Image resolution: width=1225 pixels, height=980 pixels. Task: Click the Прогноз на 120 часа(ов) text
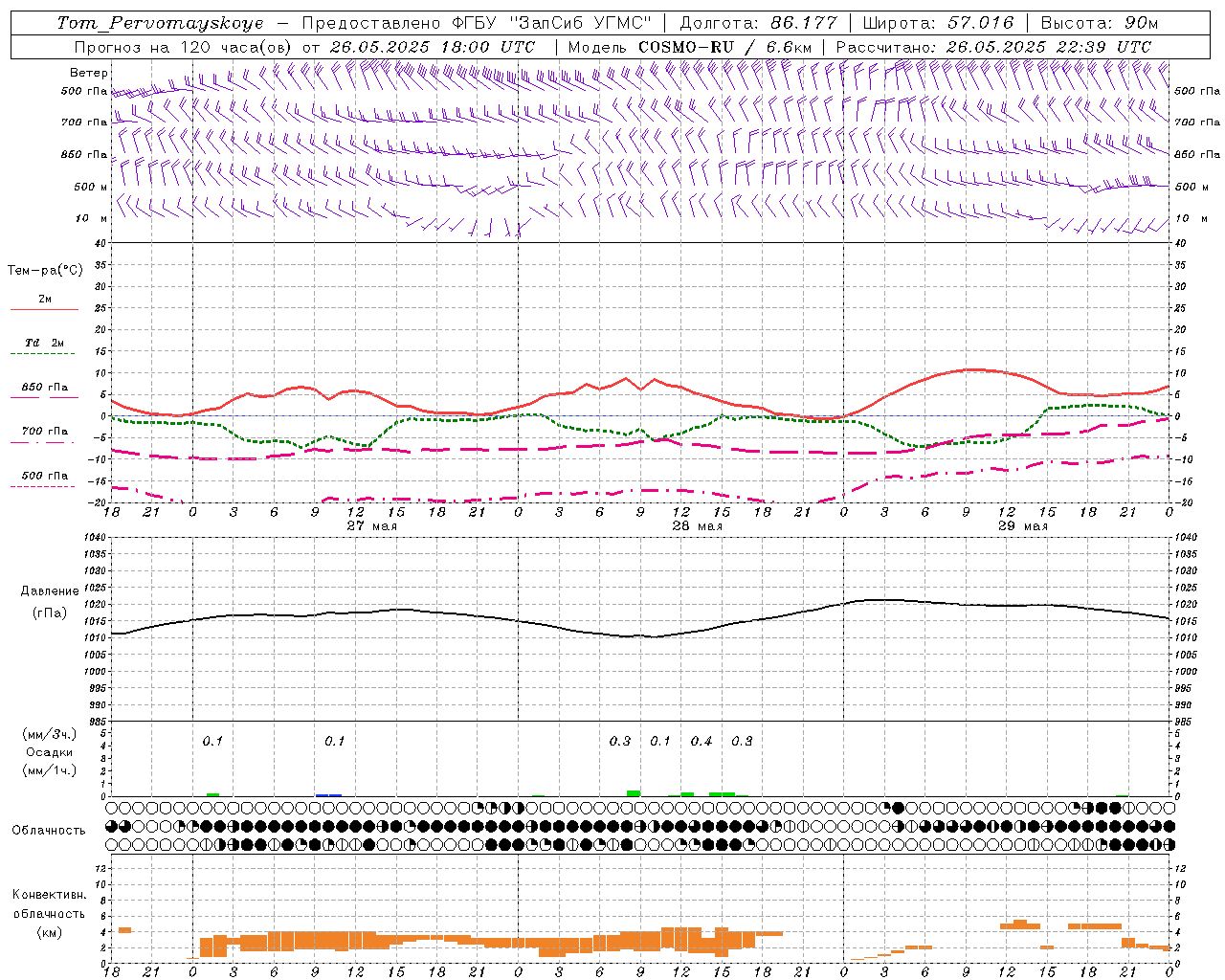[184, 47]
